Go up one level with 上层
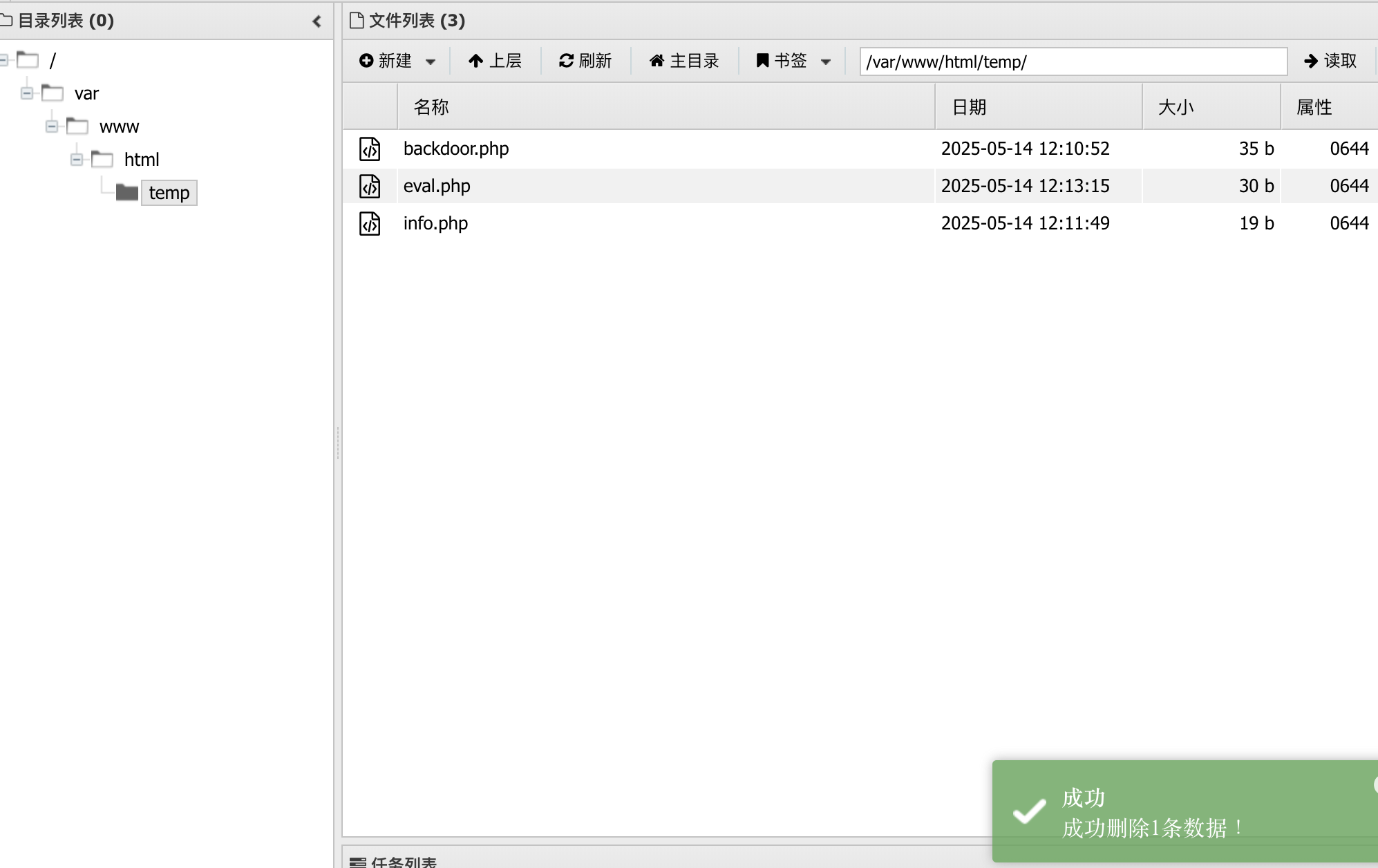1378x868 pixels. (495, 61)
